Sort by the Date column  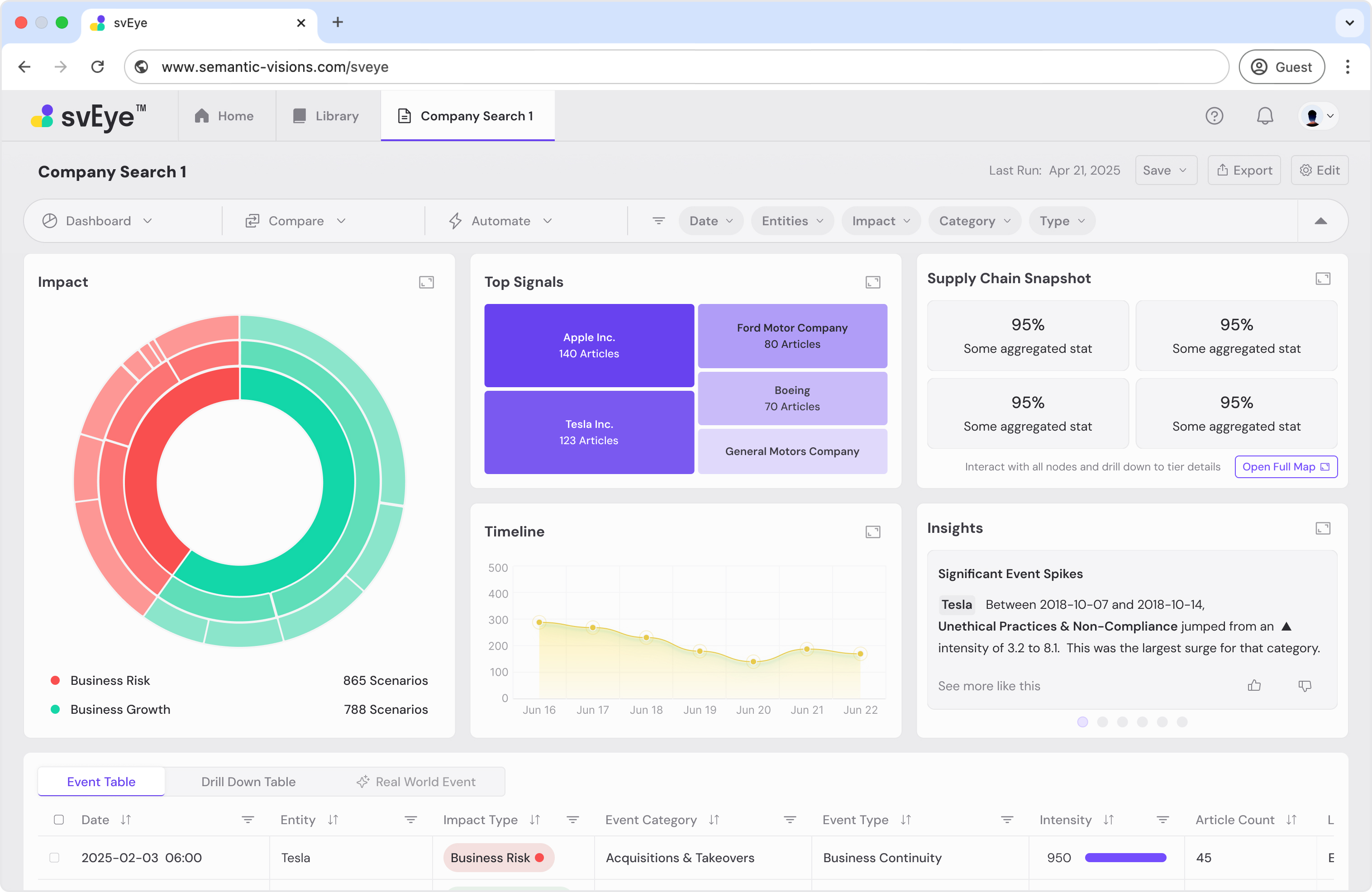tap(126, 819)
